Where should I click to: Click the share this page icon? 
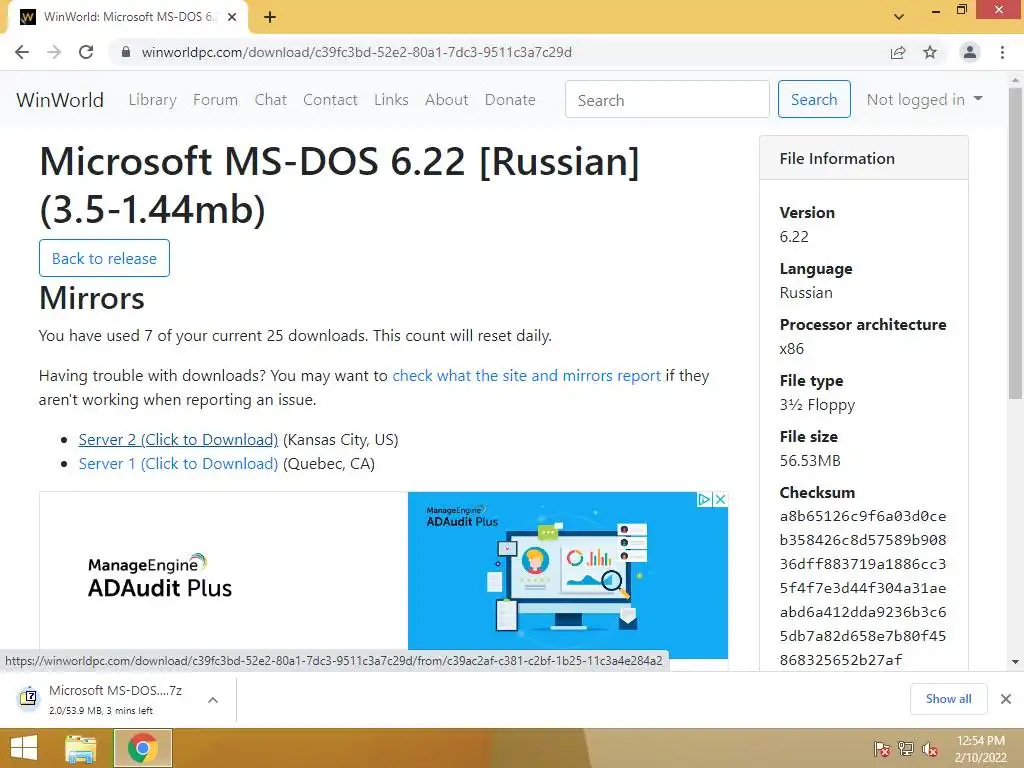pyautogui.click(x=898, y=52)
